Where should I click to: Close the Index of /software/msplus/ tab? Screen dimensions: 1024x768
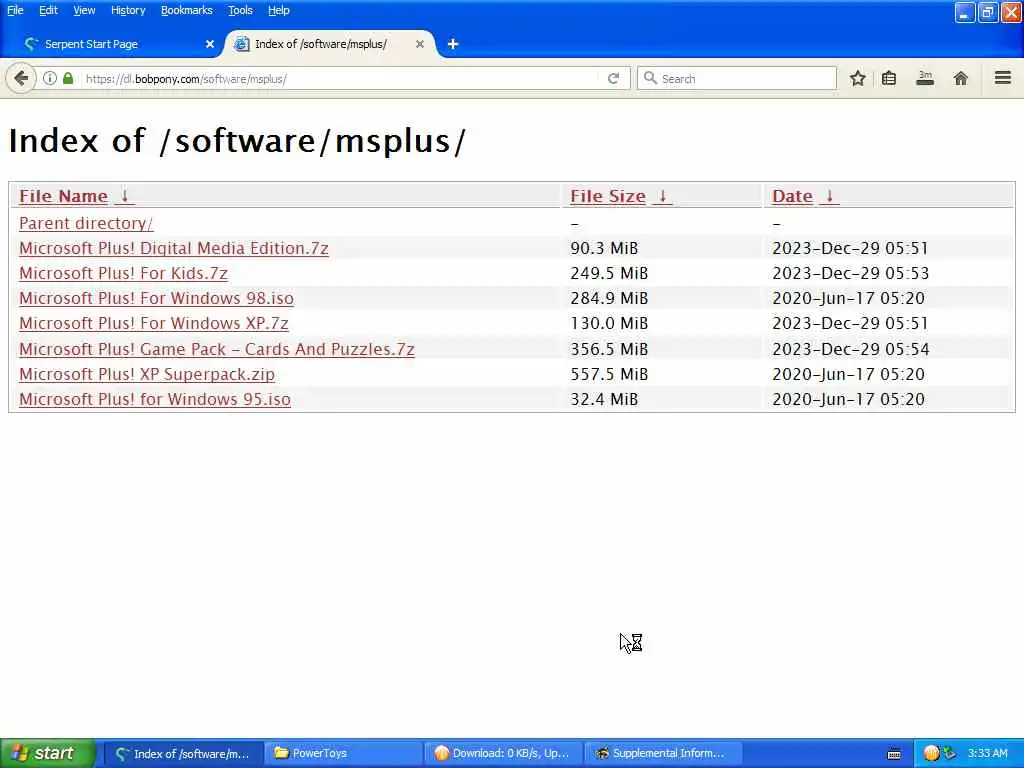(x=420, y=44)
